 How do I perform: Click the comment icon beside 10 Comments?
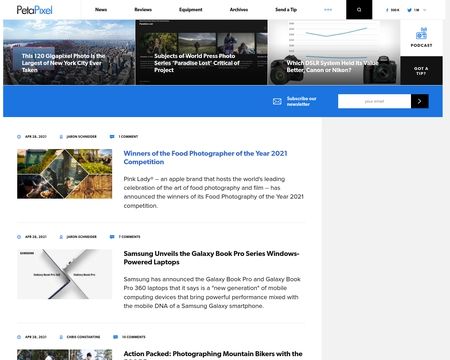pyautogui.click(x=115, y=337)
